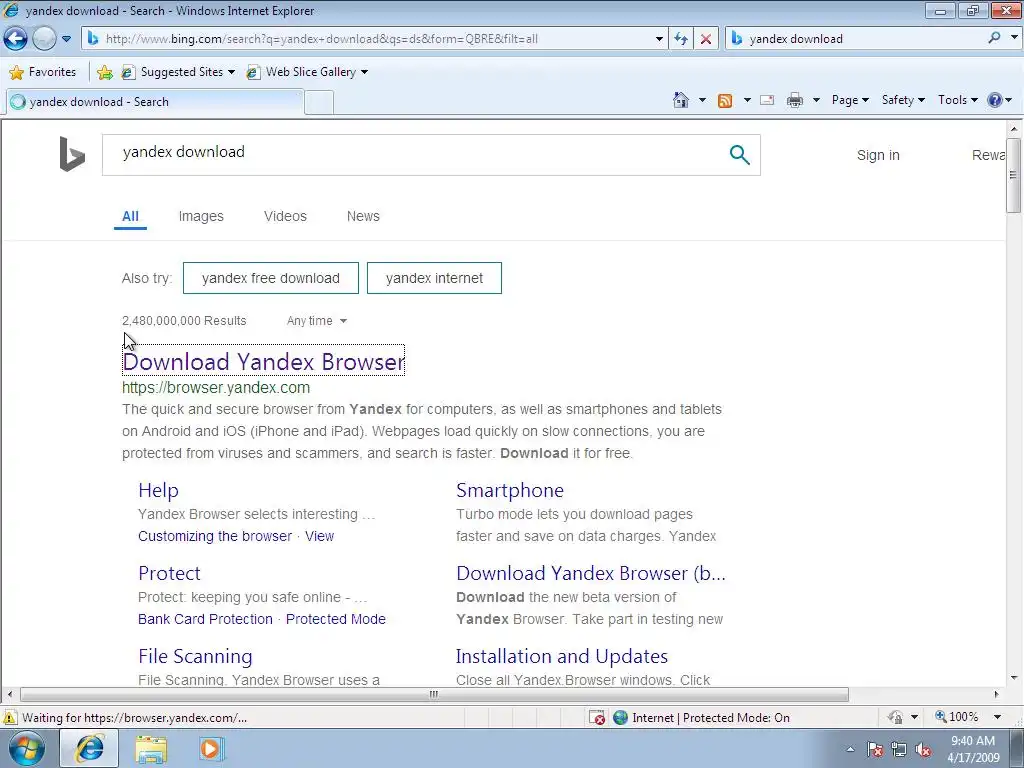Open the Download Yandex Browser result link
The height and width of the screenshot is (768, 1024).
pos(264,361)
